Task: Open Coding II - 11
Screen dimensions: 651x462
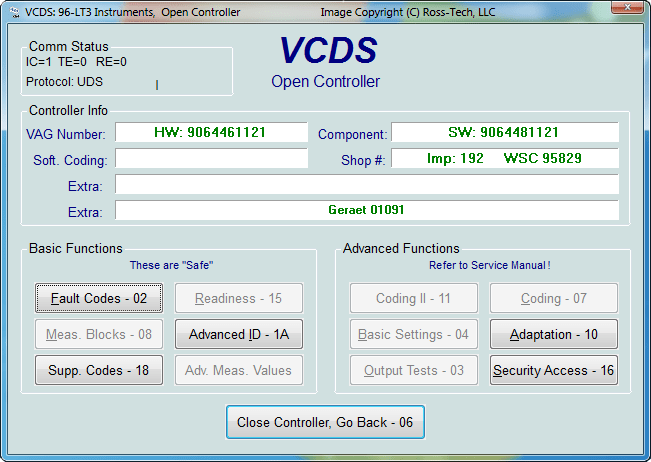Action: coord(413,298)
